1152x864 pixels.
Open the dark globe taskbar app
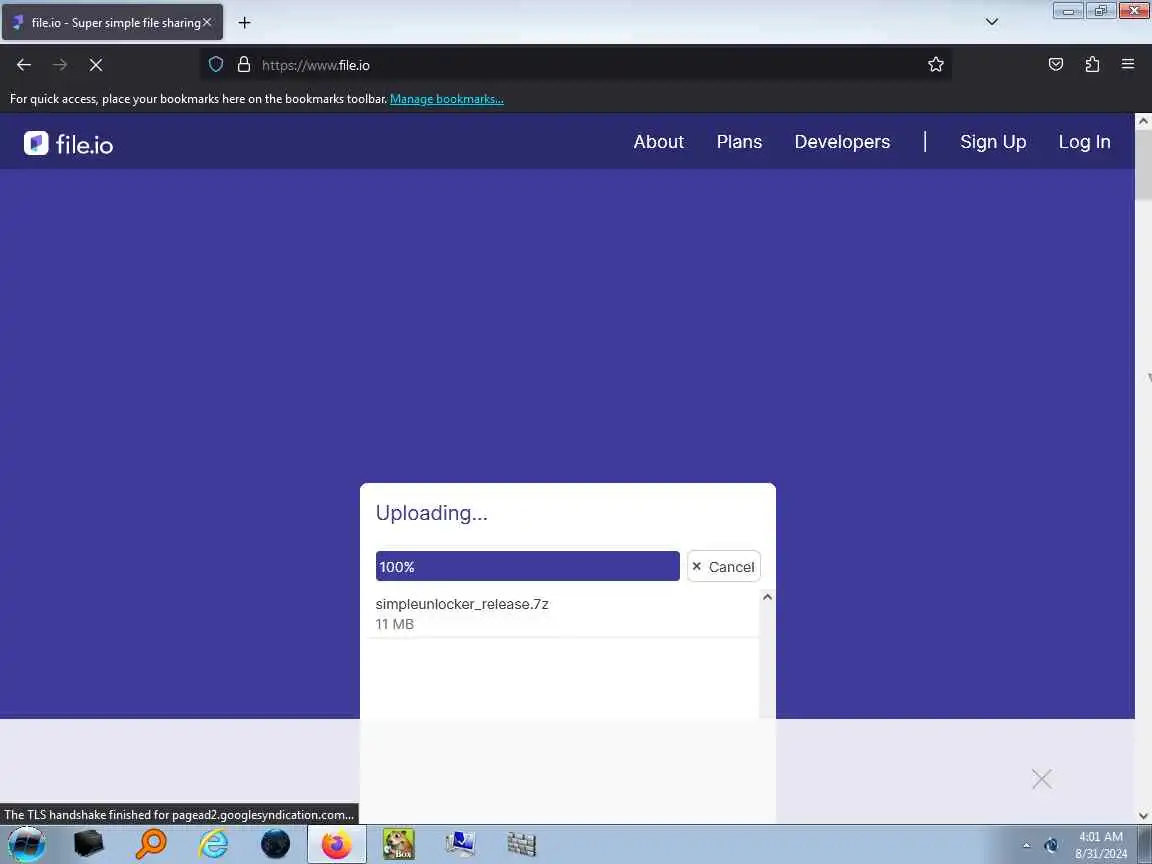276,844
